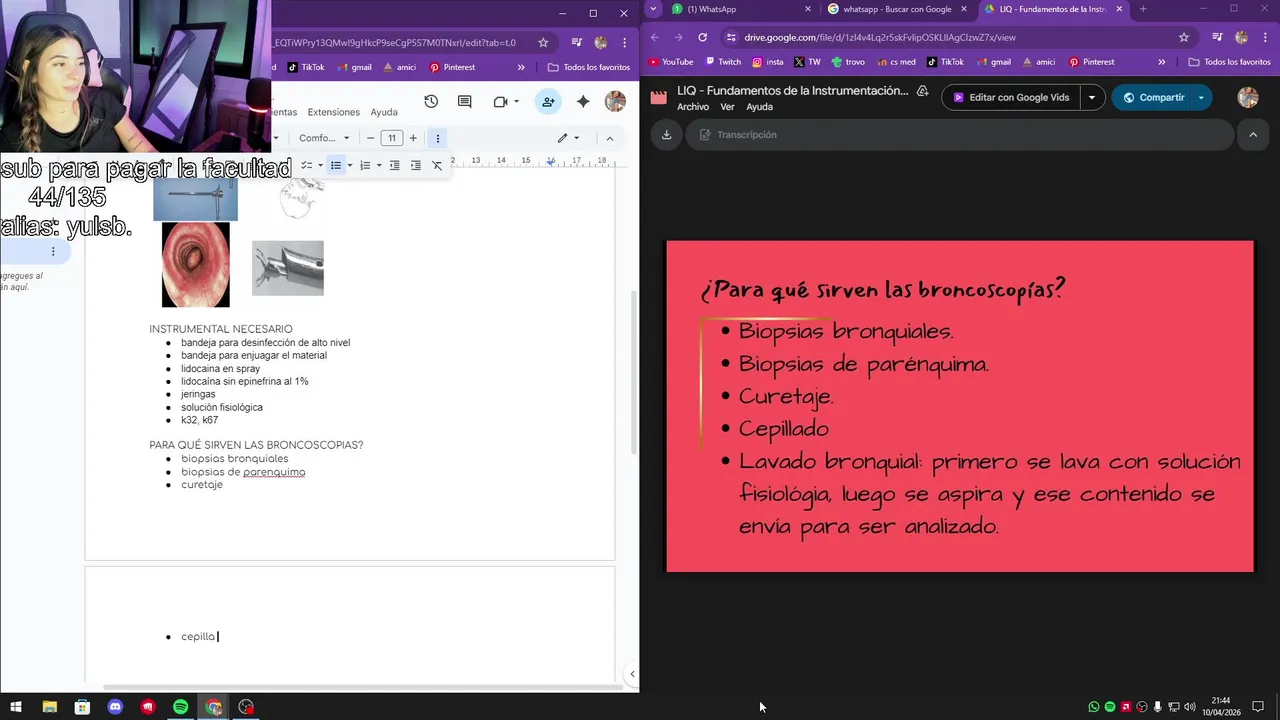Select the LIQ - Fundamentos Drive tab
This screenshot has height=720, width=1280.
pyautogui.click(x=1052, y=9)
